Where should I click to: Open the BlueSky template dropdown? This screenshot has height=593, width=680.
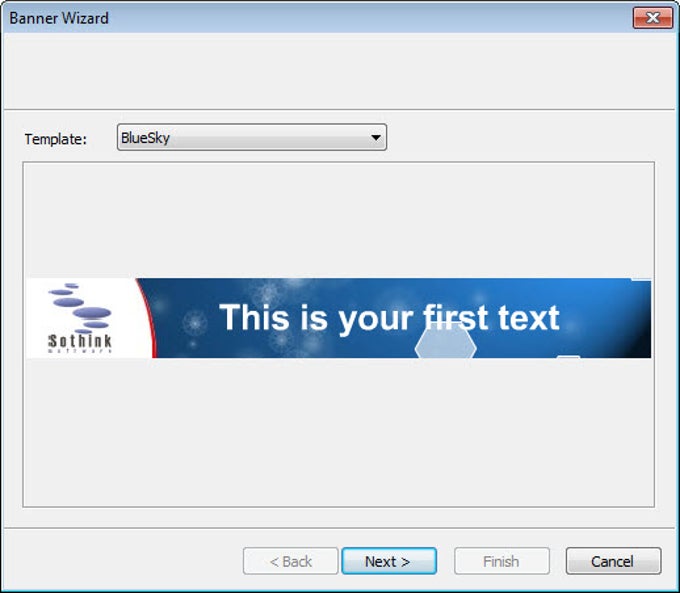(x=252, y=138)
